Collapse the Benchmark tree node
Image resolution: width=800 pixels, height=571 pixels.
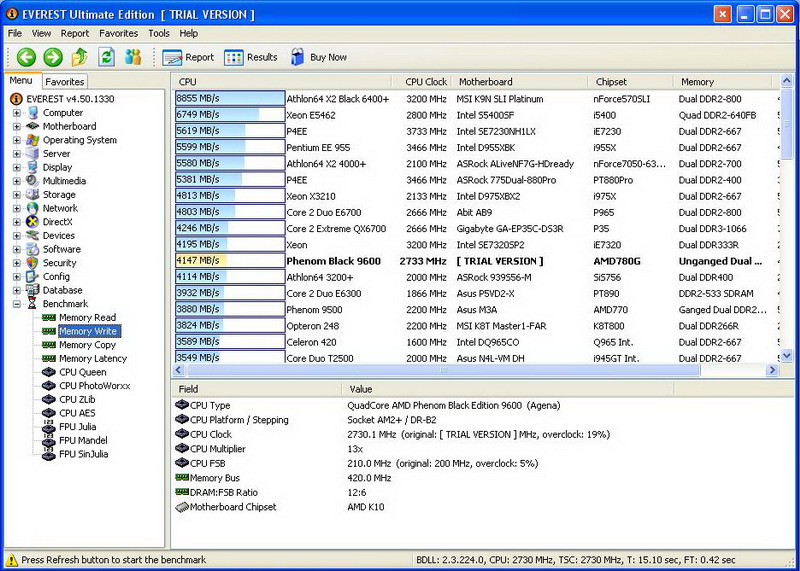pyautogui.click(x=17, y=304)
